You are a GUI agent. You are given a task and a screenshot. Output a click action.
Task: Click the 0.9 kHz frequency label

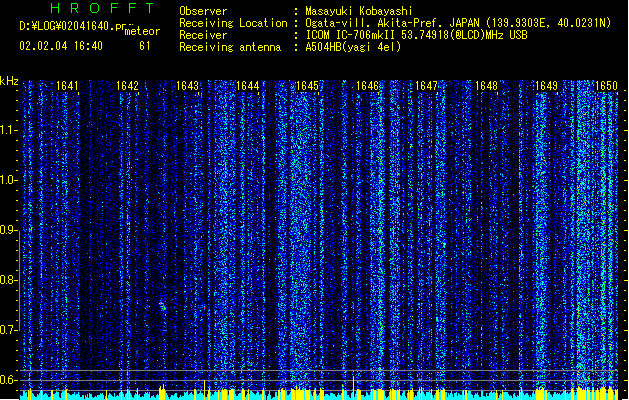8,230
